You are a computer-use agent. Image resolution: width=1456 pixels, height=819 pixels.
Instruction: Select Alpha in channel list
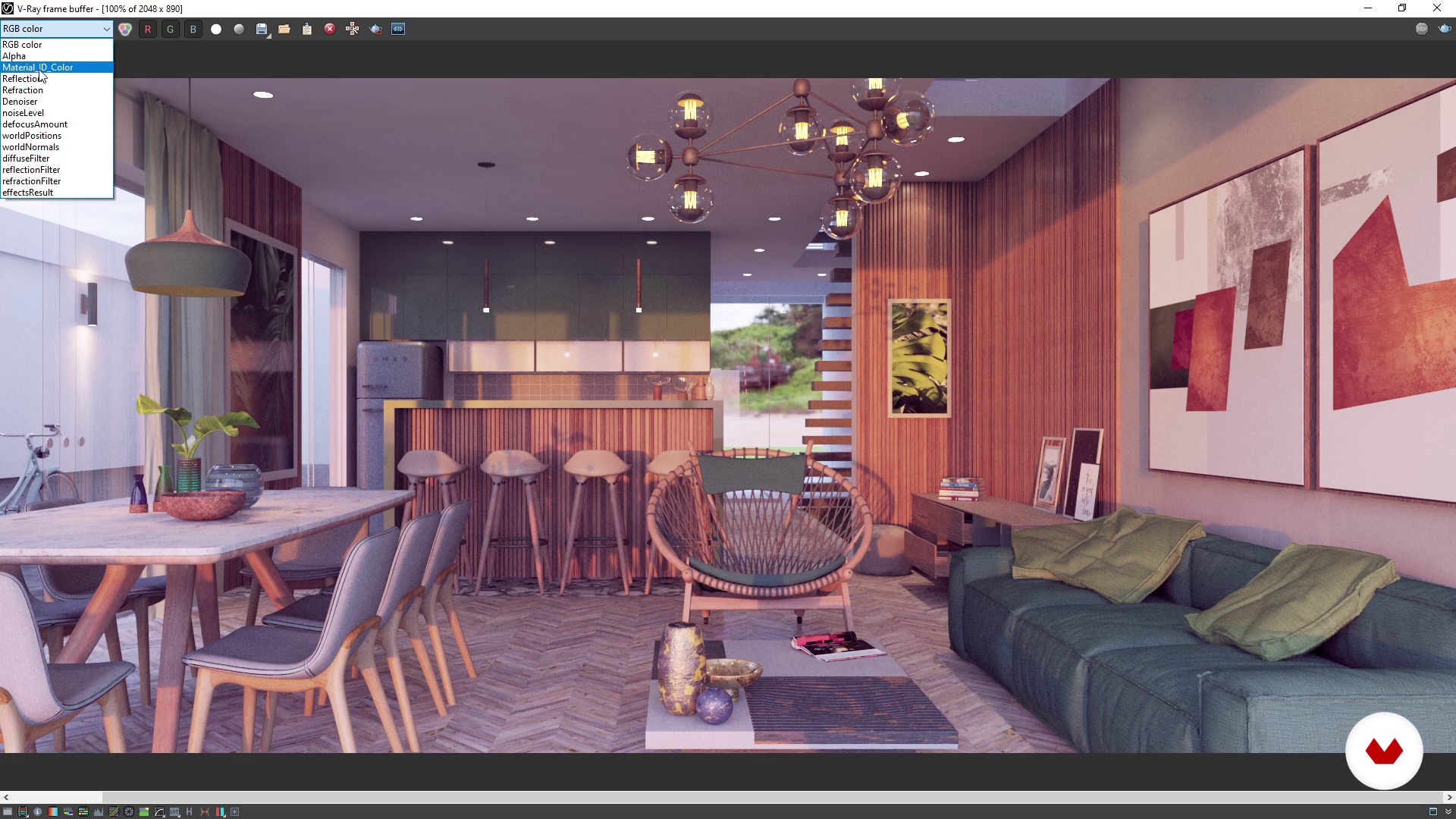(x=57, y=56)
